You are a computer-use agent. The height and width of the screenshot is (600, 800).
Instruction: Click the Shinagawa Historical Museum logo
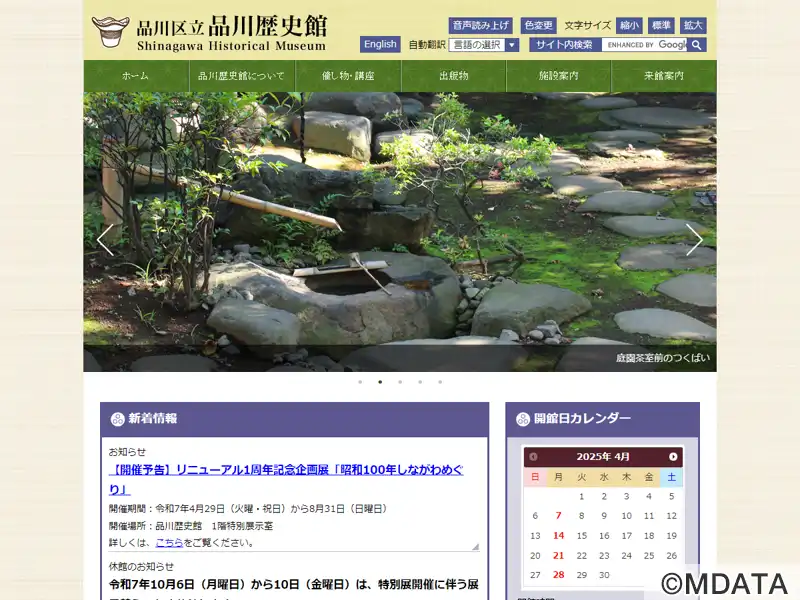pyautogui.click(x=209, y=33)
